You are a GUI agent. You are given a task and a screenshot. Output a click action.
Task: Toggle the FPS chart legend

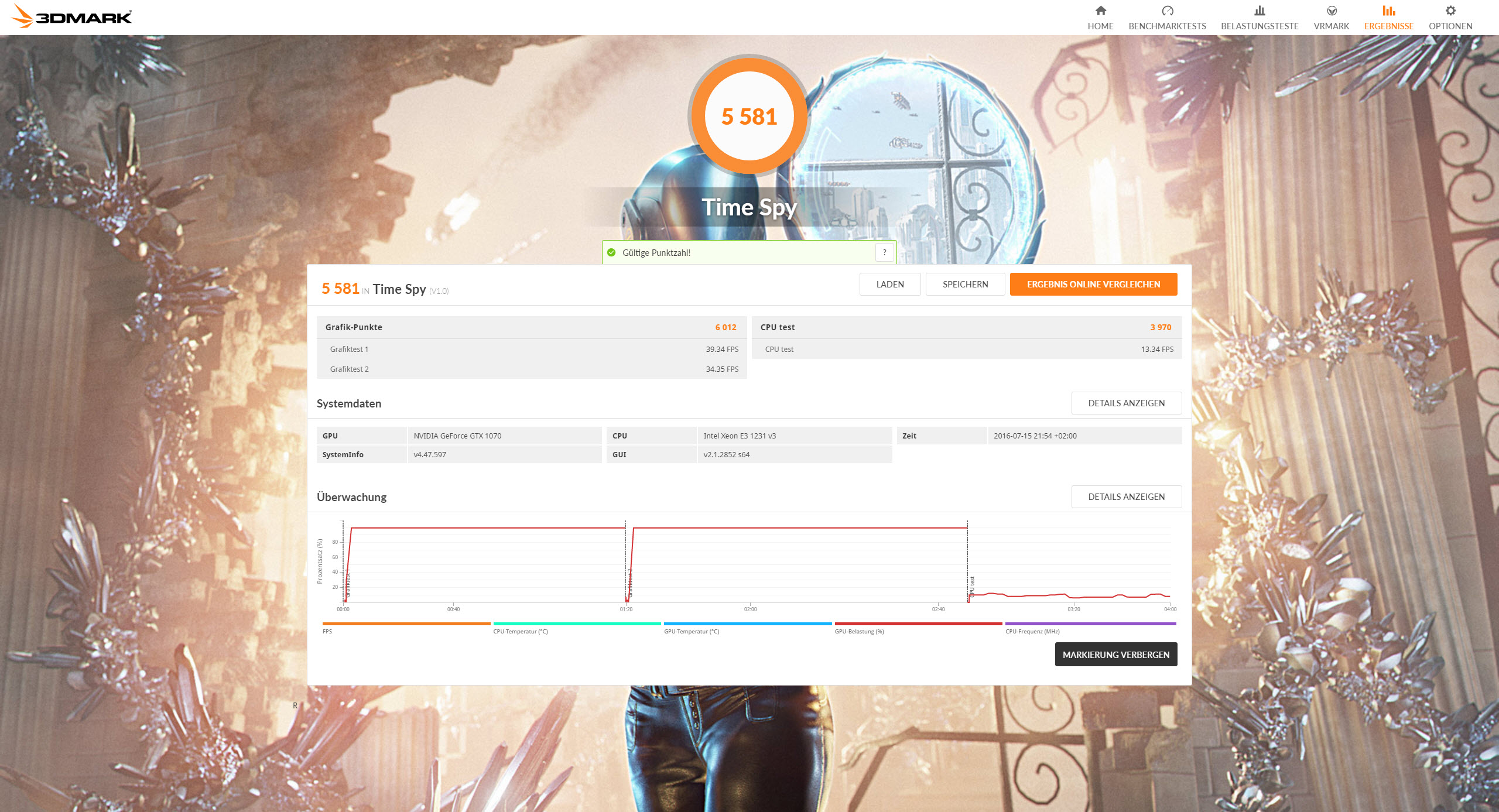pyautogui.click(x=406, y=625)
